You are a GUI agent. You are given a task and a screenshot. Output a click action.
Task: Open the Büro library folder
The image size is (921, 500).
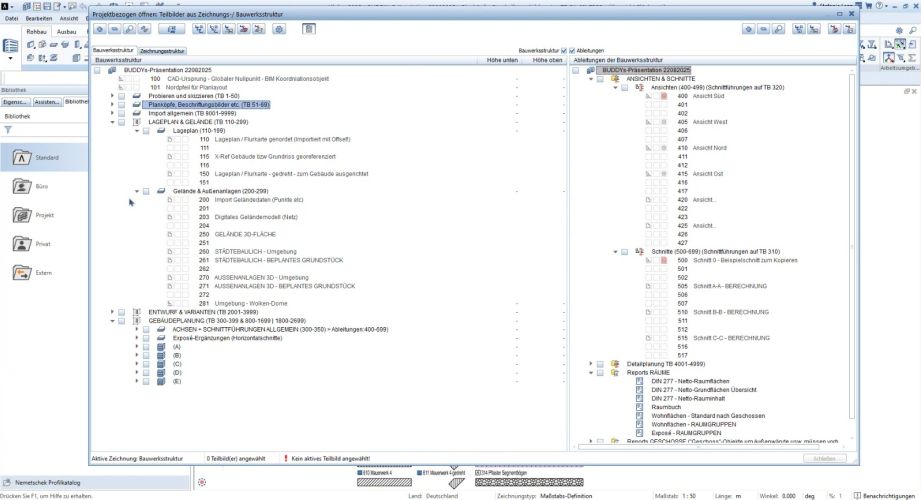coord(23,186)
